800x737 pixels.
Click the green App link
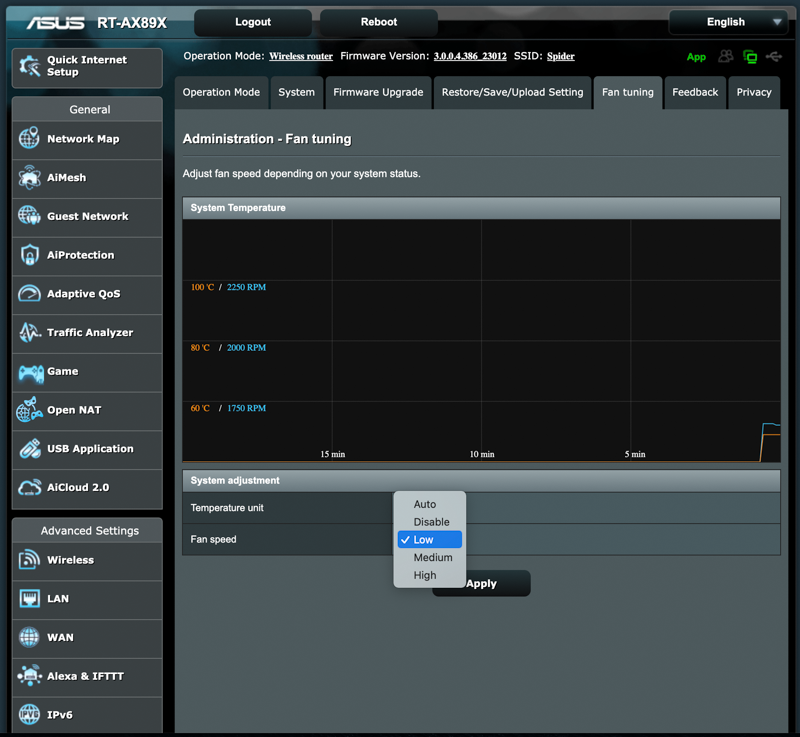click(x=696, y=57)
